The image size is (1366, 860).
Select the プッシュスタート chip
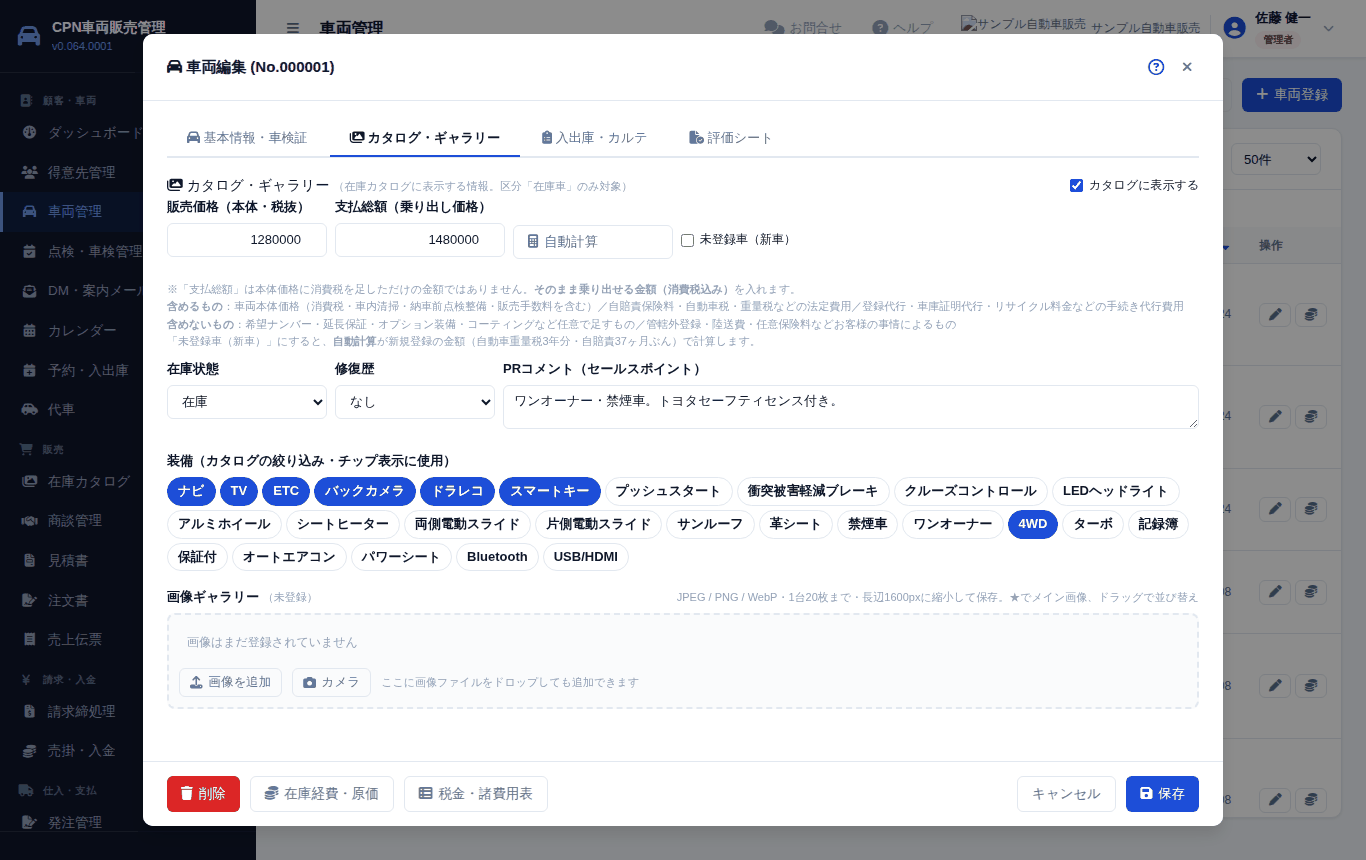point(668,491)
